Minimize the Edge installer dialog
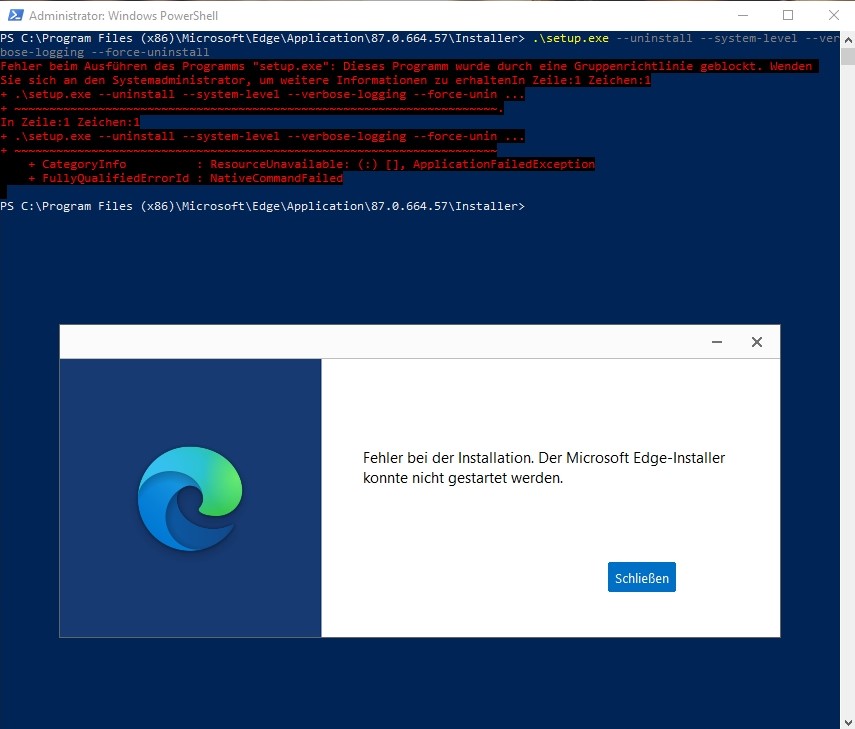855x729 pixels. coord(716,342)
